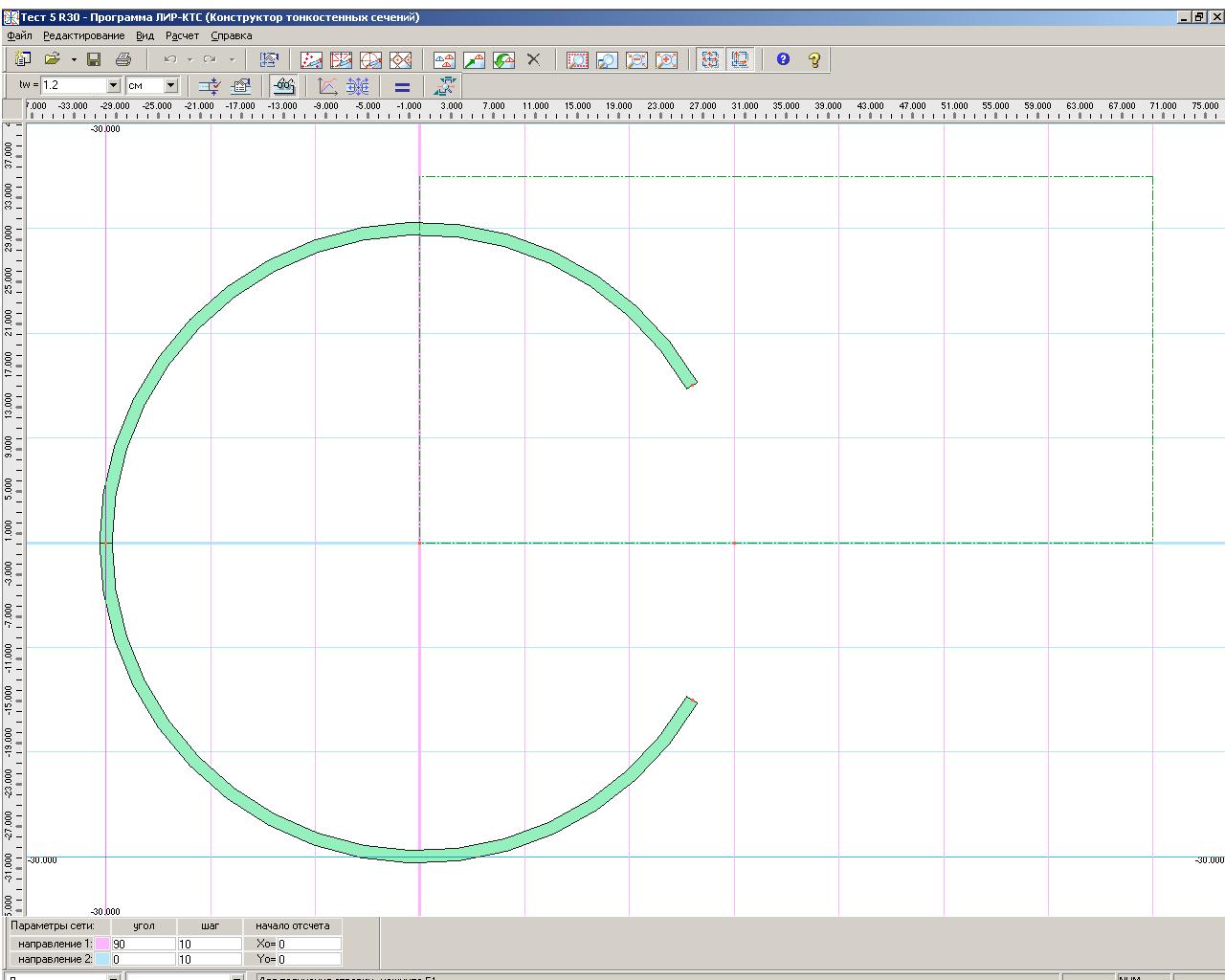Screen dimensions: 1225x980
Task: Open the units dropdown showing см
Action: pyautogui.click(x=171, y=85)
